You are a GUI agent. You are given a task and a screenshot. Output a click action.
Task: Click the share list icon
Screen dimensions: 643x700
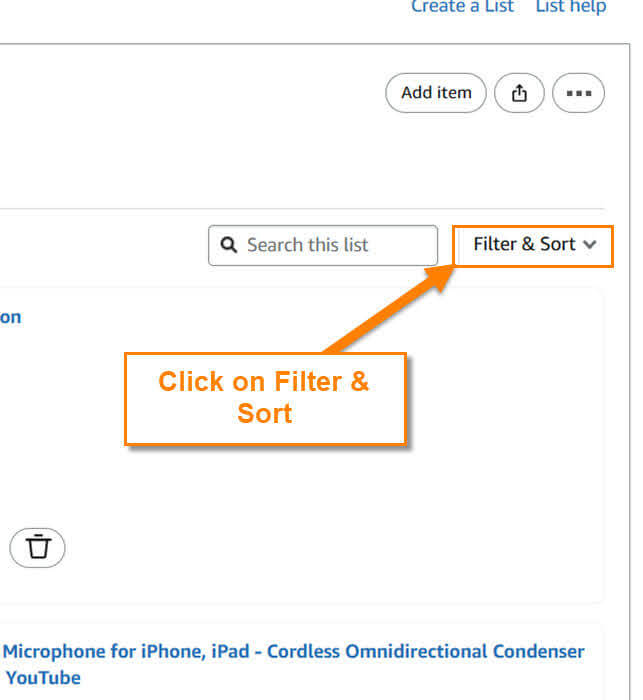pyautogui.click(x=519, y=93)
